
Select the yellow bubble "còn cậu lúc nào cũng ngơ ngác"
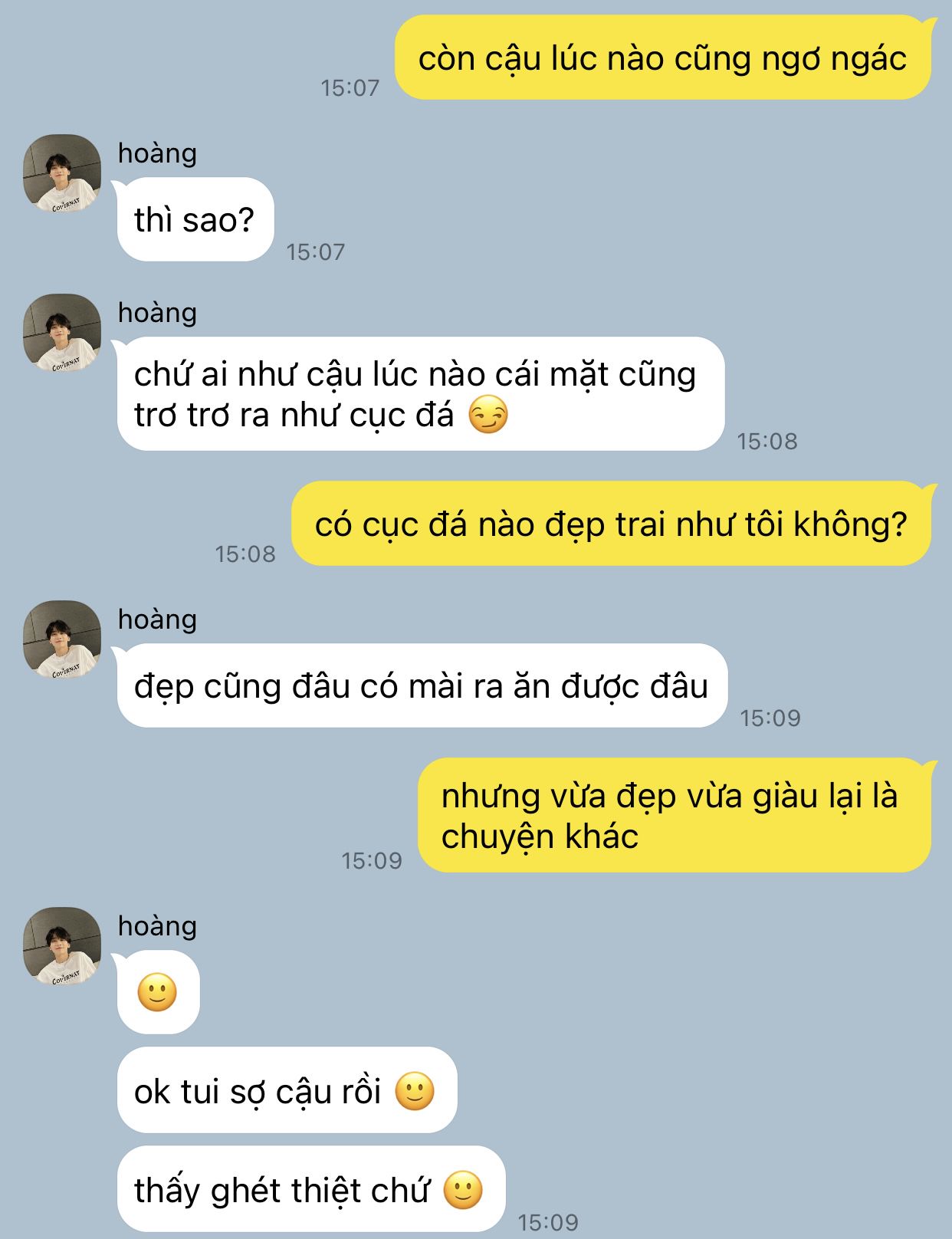tap(664, 58)
